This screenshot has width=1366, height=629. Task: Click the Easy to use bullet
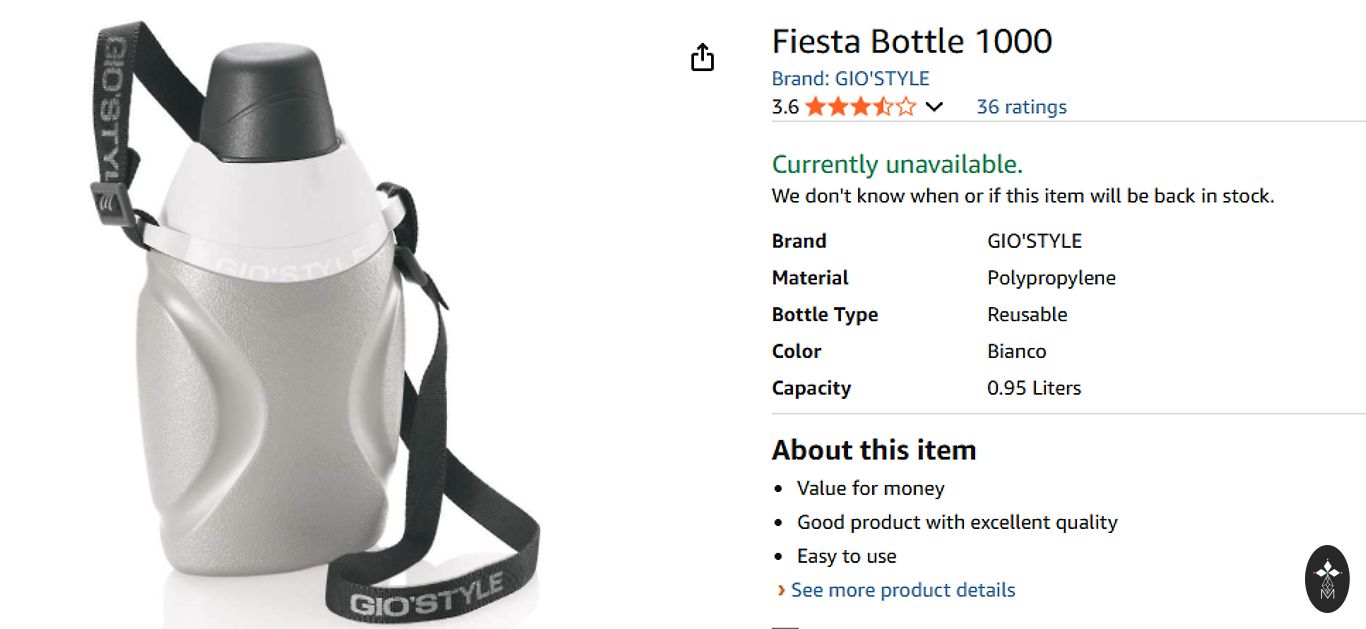click(x=846, y=556)
